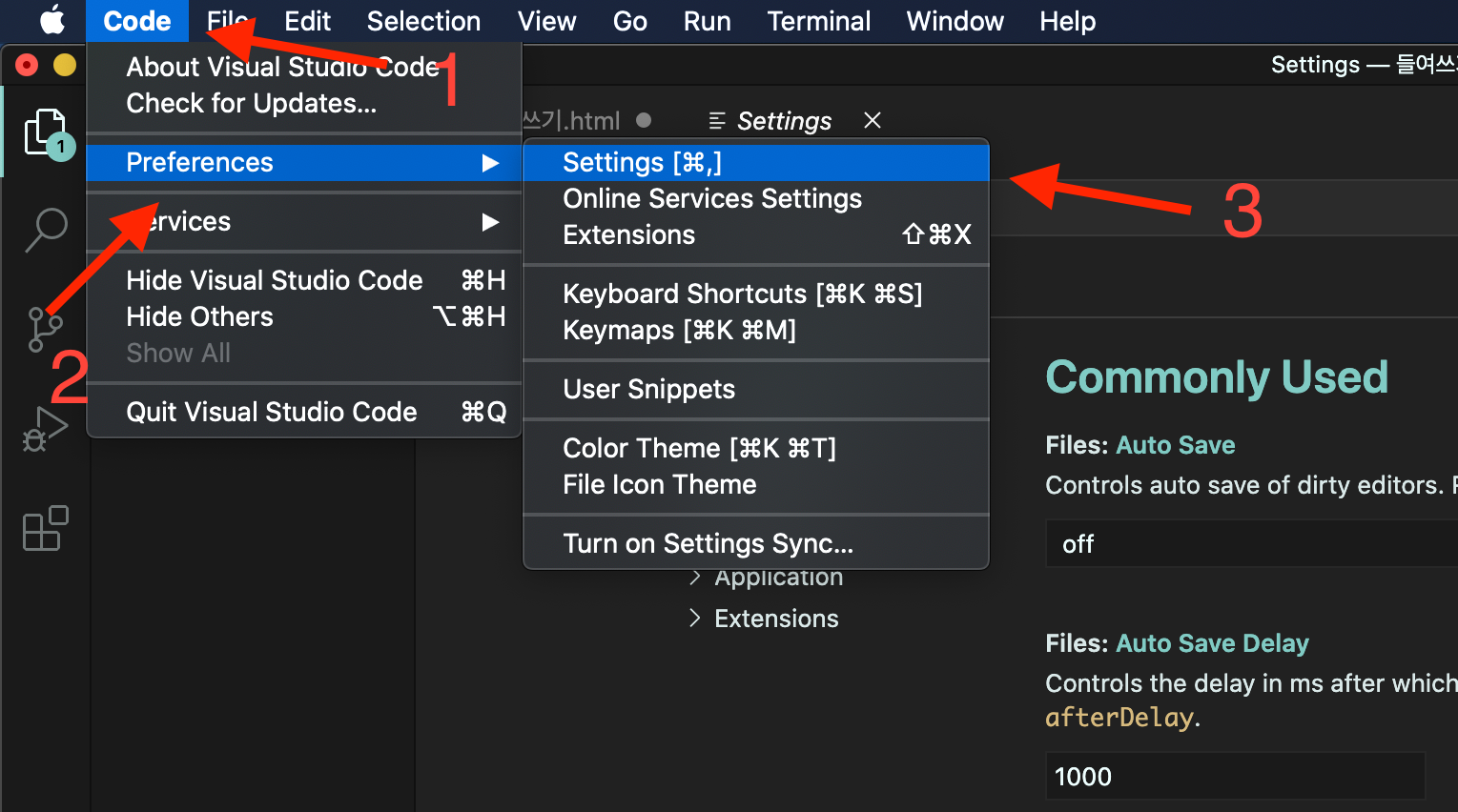The image size is (1458, 812).
Task: Open Keyboard Shortcuts
Action: 756,294
